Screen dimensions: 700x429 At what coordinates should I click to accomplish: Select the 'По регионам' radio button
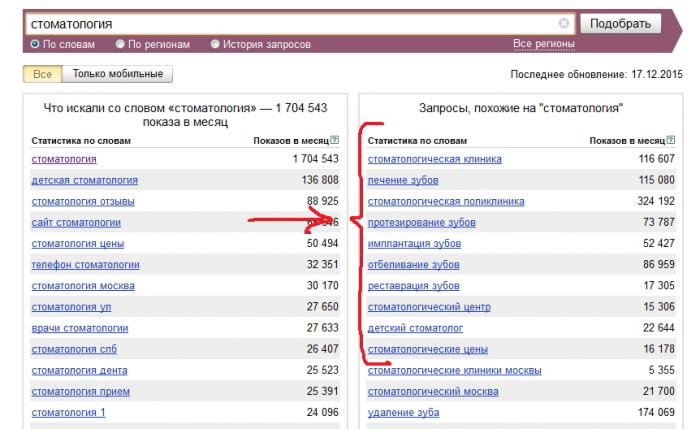pyautogui.click(x=120, y=44)
